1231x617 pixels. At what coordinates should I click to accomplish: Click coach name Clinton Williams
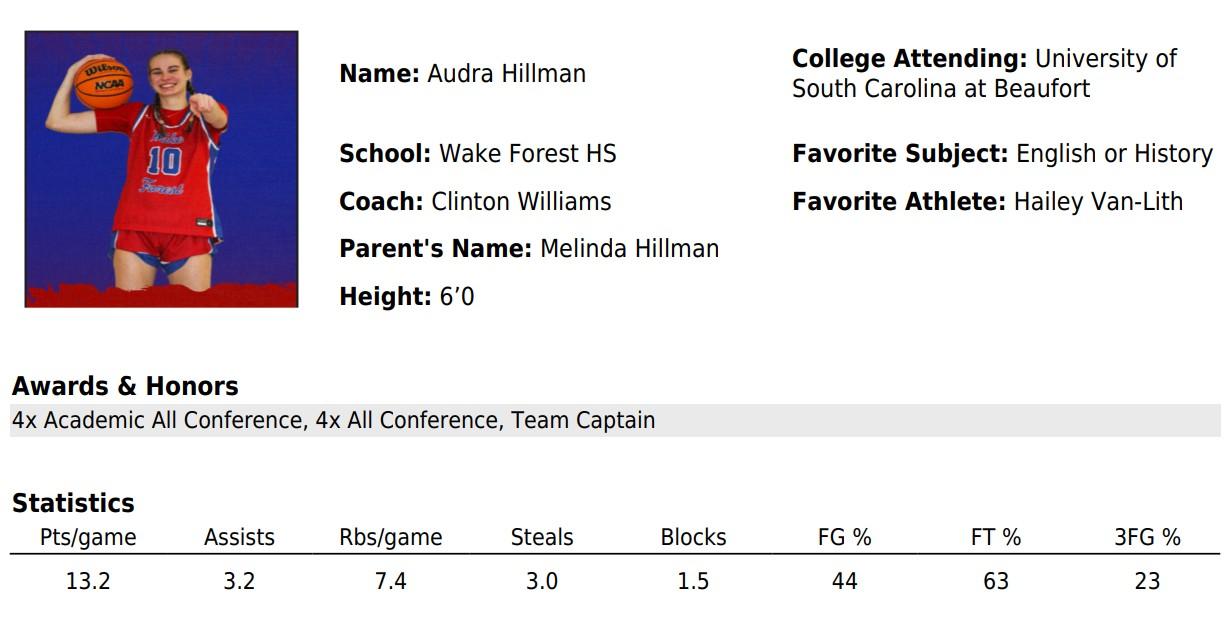pos(521,201)
